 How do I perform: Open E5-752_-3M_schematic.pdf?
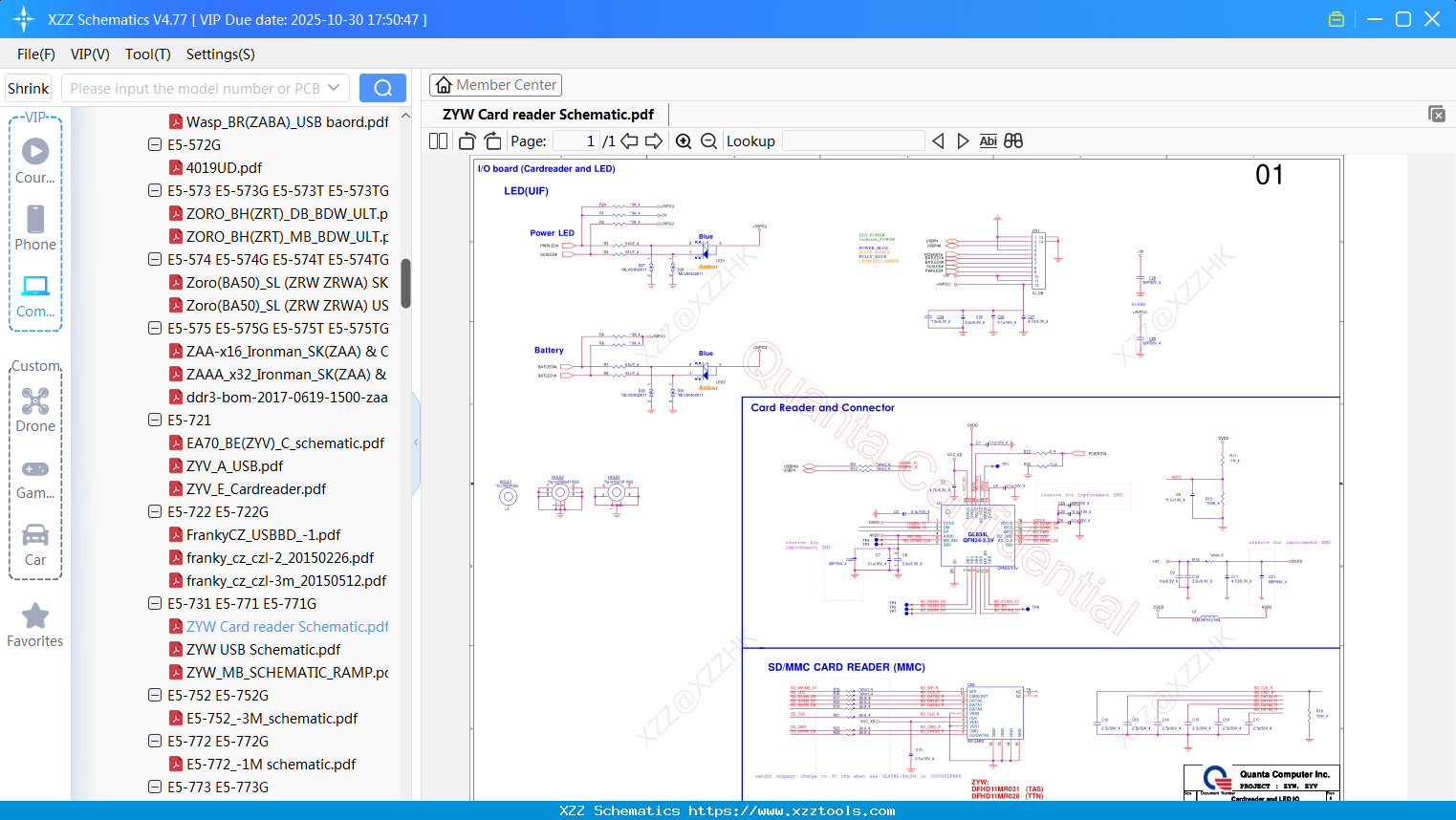pyautogui.click(x=272, y=718)
